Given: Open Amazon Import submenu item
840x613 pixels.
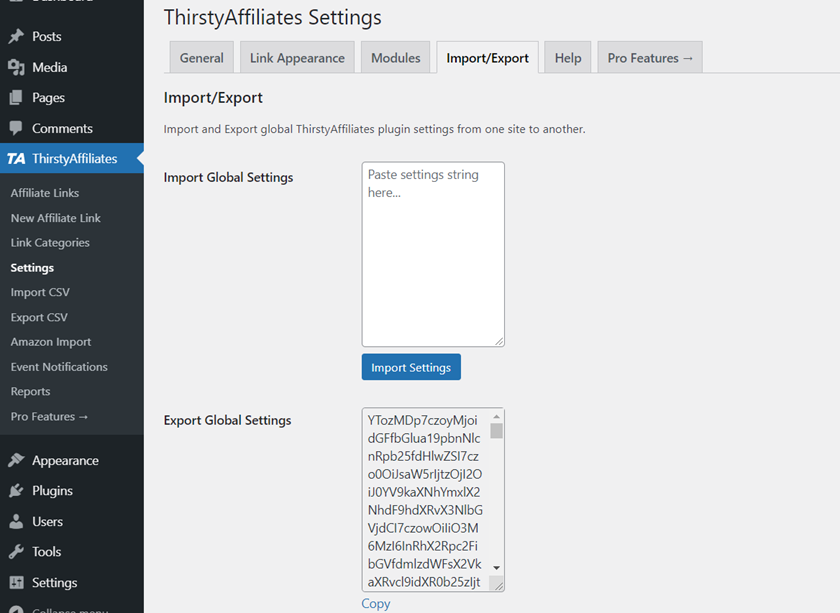Looking at the screenshot, I should 51,342.
